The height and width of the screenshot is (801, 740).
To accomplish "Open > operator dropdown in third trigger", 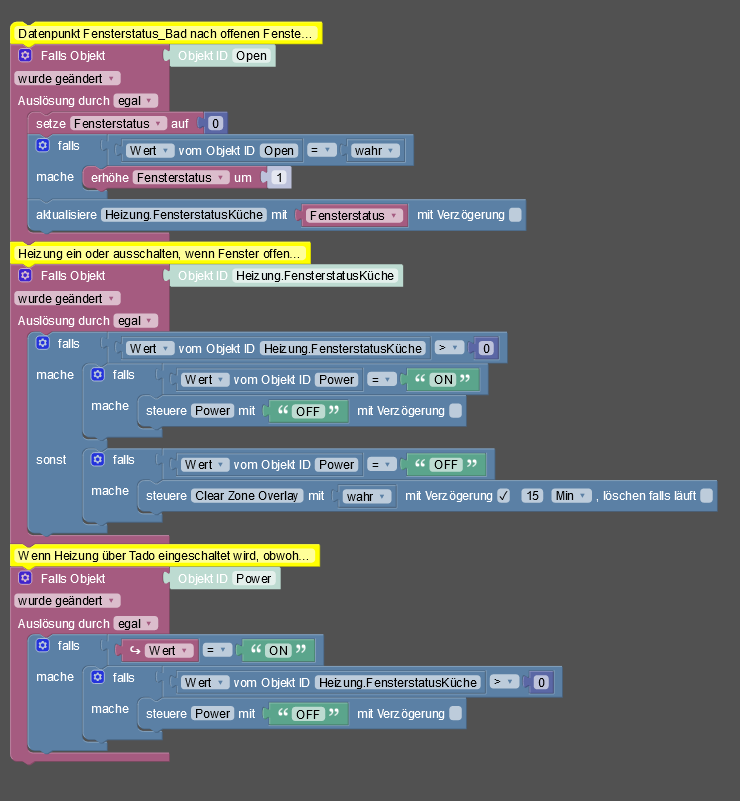I will (505, 681).
